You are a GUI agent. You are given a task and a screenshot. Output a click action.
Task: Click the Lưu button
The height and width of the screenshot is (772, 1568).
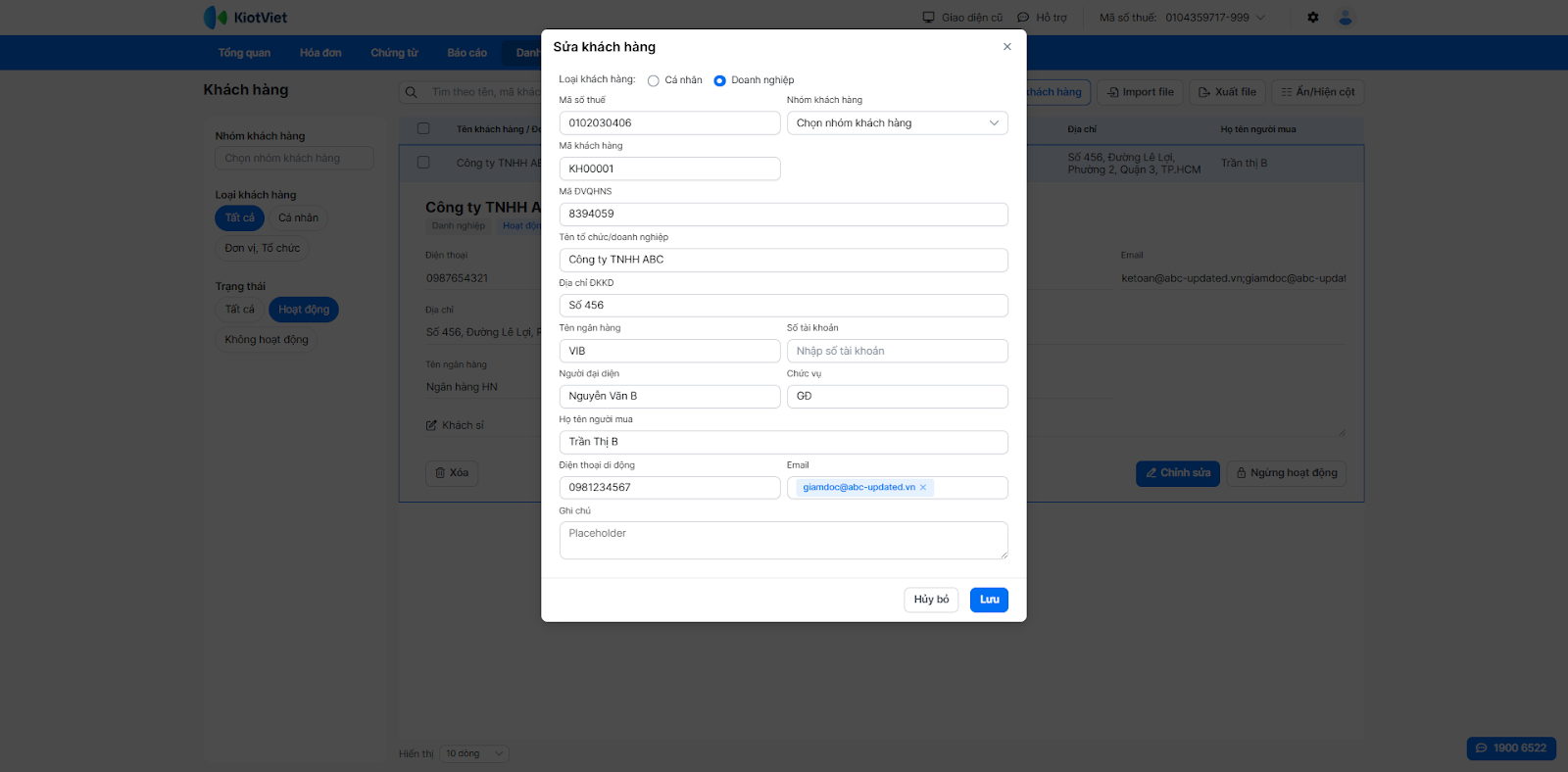pos(989,600)
